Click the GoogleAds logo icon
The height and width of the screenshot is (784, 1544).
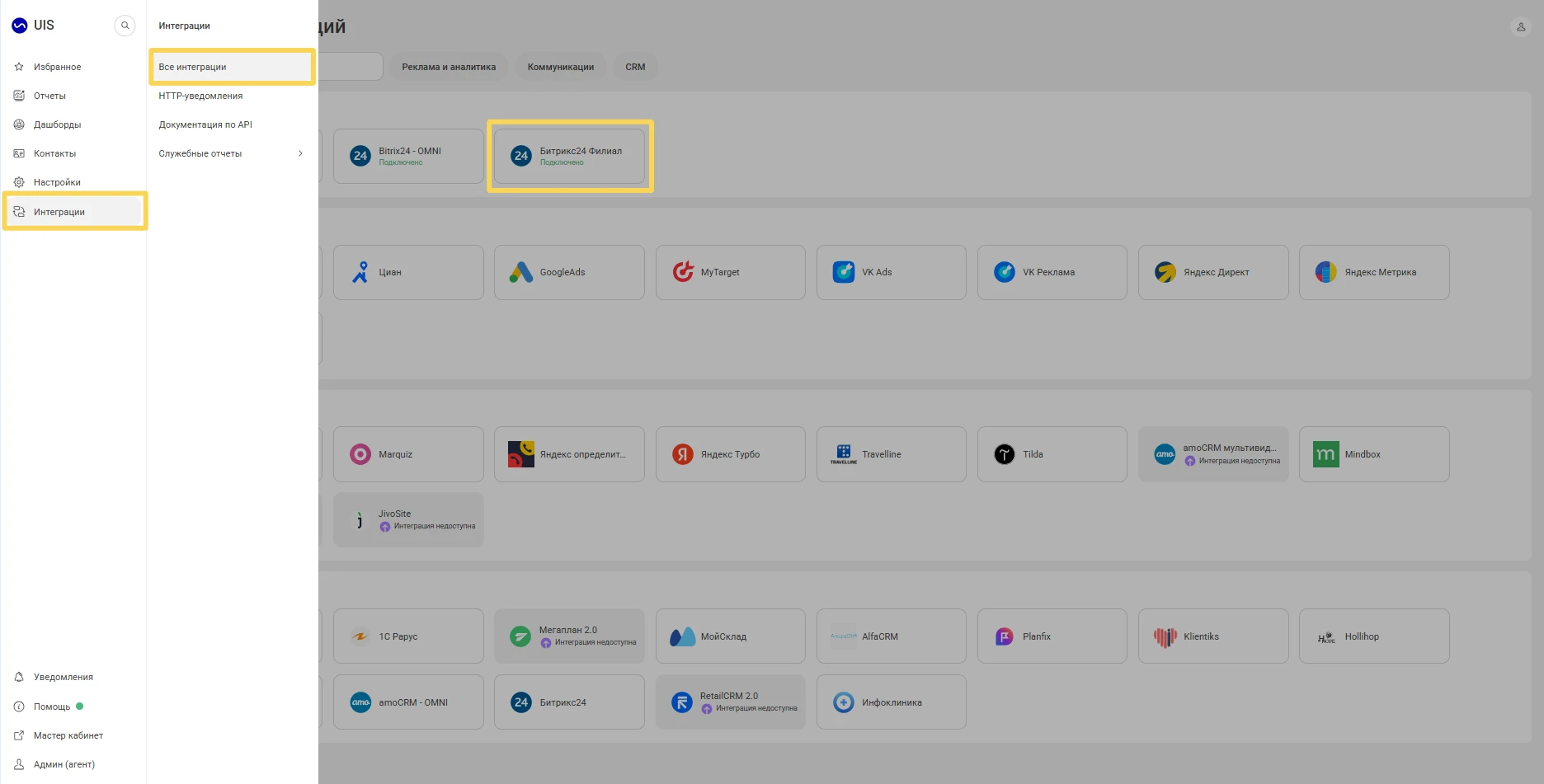coord(521,272)
